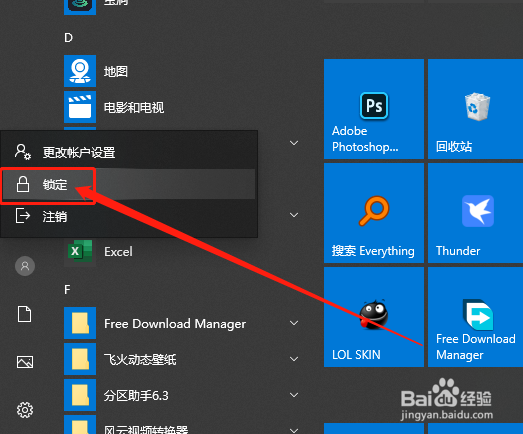Screen dimensions: 523x434
Task: Open the 地图 (Maps) app icon
Action: coord(80,71)
